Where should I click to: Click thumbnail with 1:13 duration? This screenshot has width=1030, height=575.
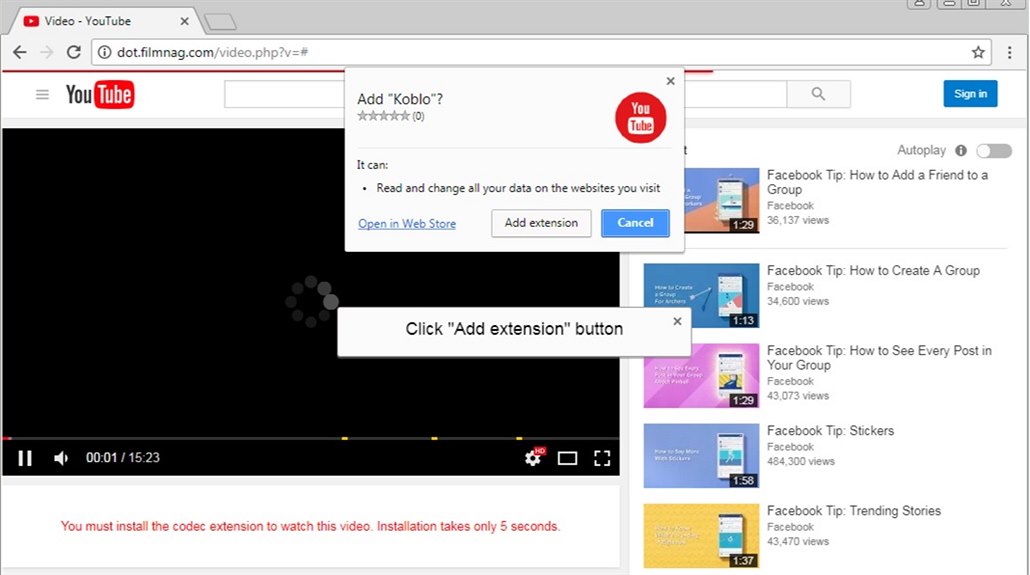point(702,296)
